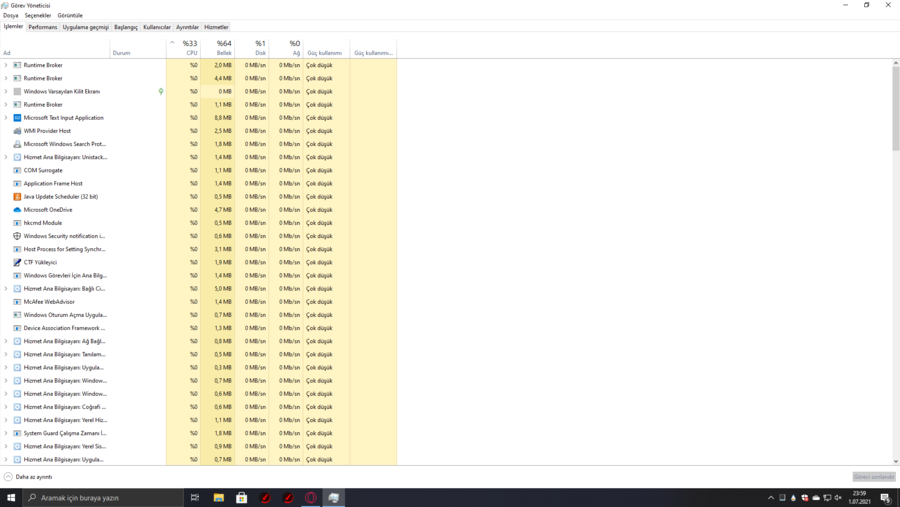The height and width of the screenshot is (507, 900).
Task: Click the vertical scrollbar down arrow
Action: pyautogui.click(x=895, y=461)
